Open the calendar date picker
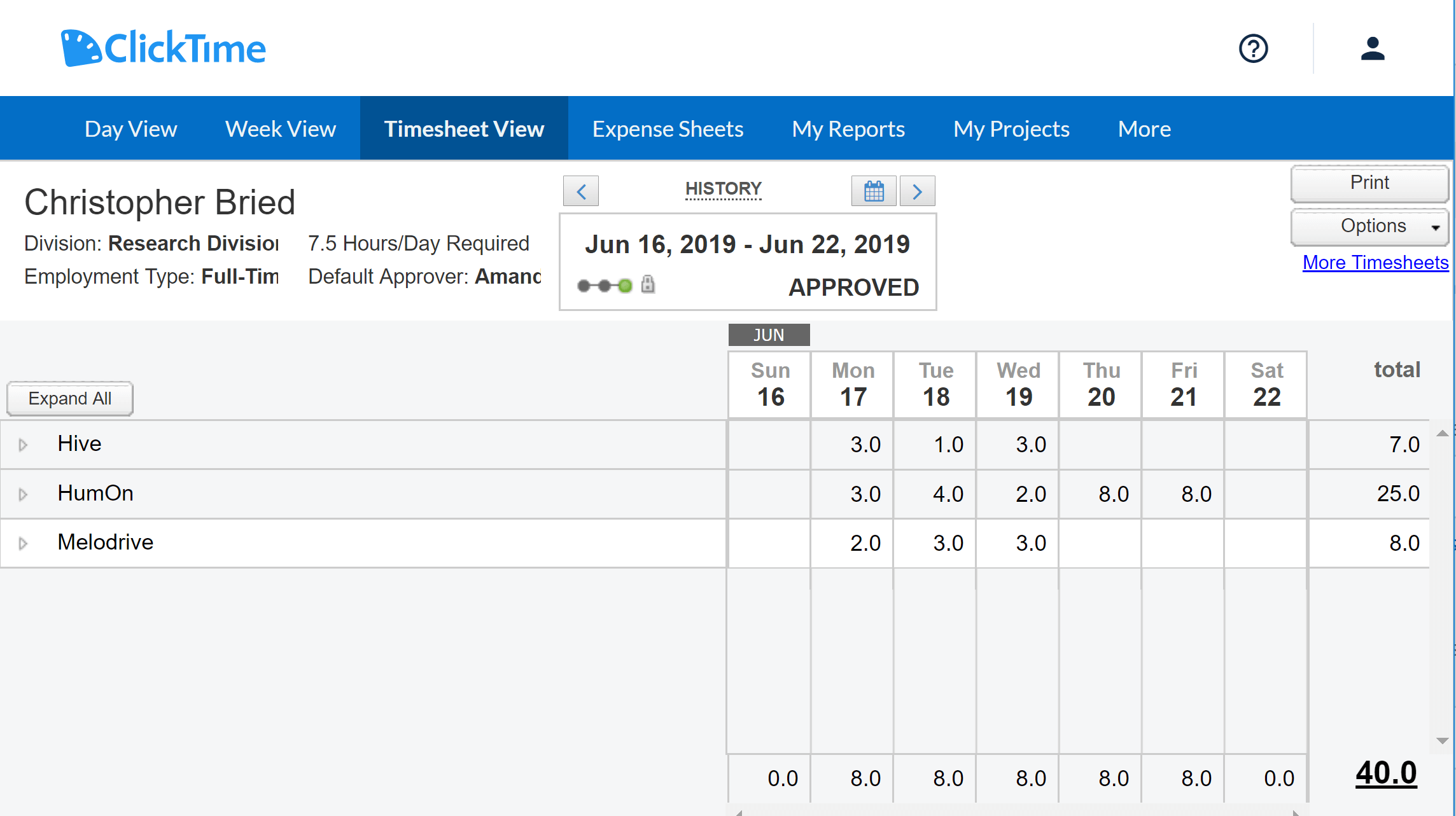 [873, 191]
